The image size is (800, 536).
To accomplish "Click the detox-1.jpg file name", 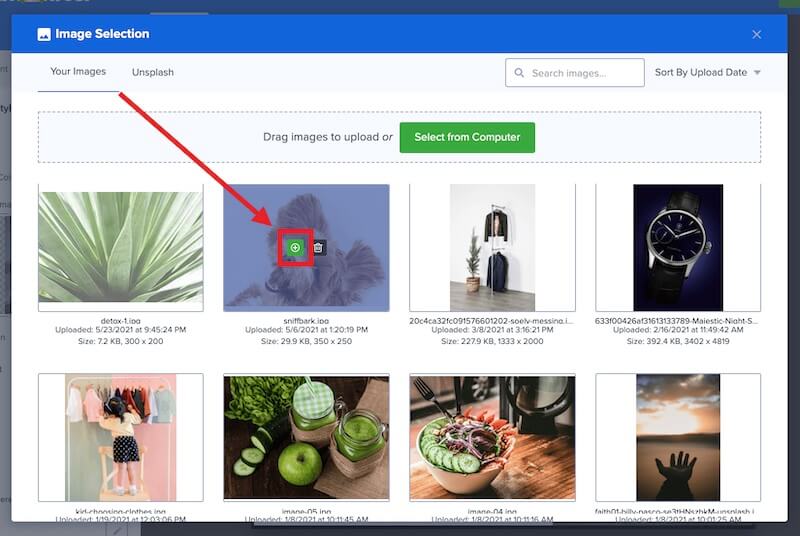I will pyautogui.click(x=120, y=321).
